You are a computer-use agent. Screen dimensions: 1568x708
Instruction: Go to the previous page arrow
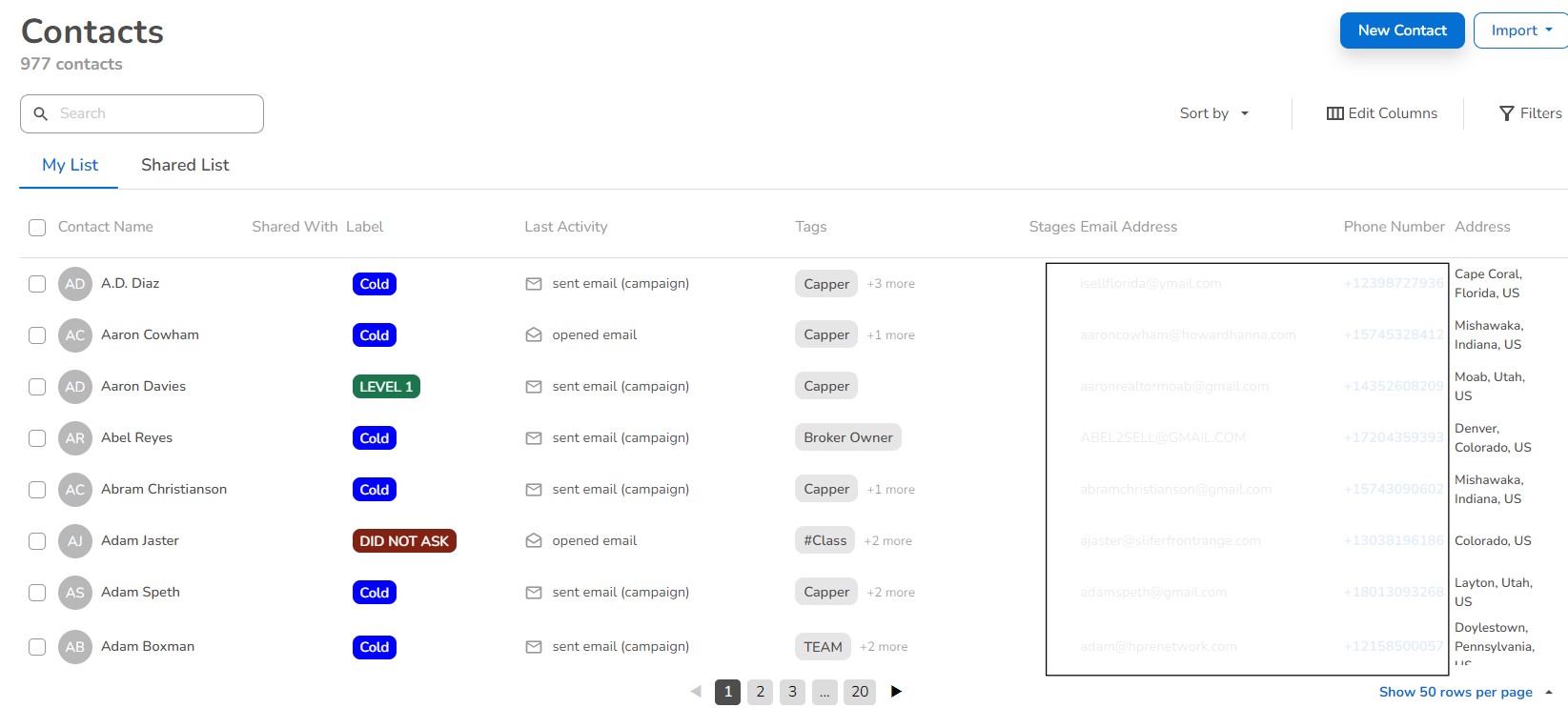point(696,692)
